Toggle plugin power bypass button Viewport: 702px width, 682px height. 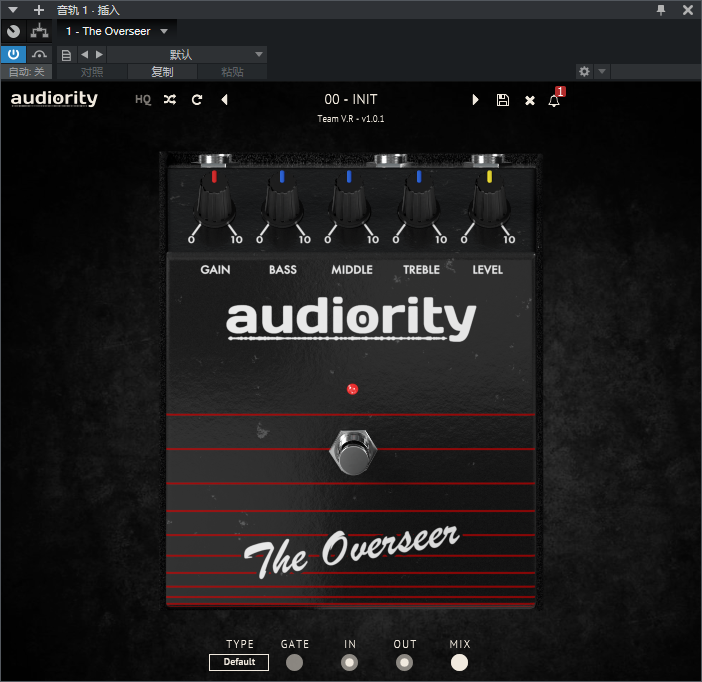(x=13, y=55)
